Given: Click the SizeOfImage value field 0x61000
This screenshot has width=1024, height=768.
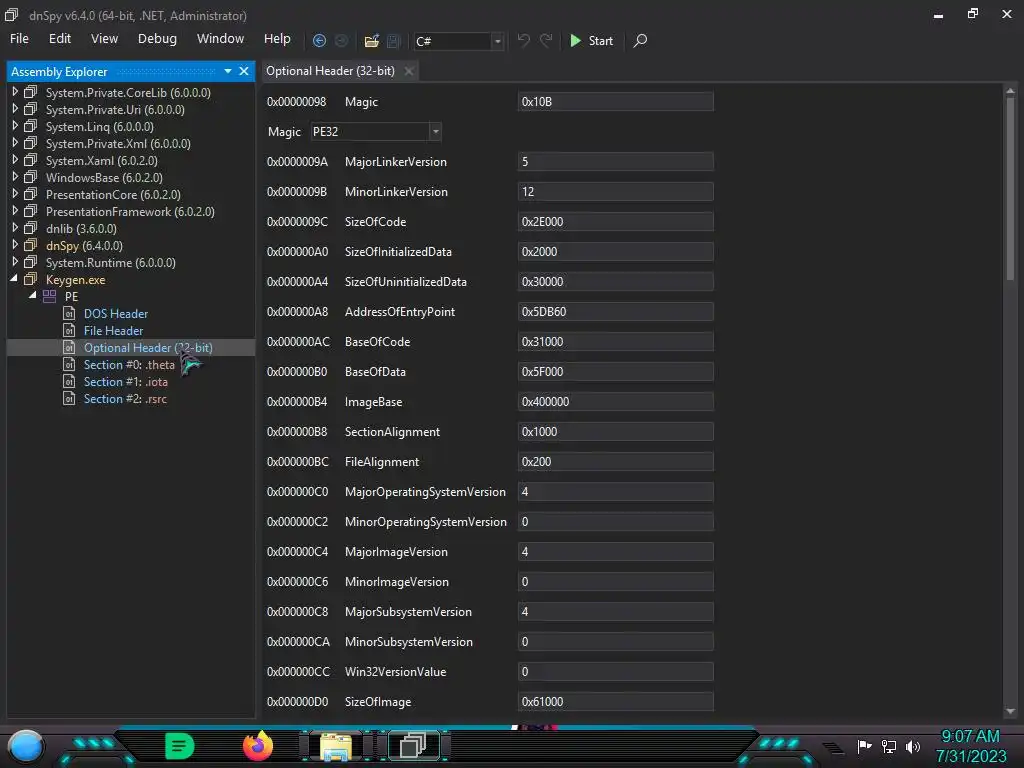Looking at the screenshot, I should 615,702.
